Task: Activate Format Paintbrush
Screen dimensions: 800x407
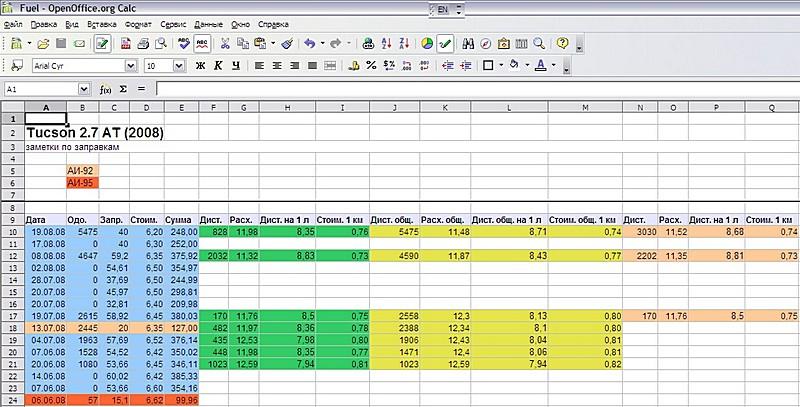Action: coord(287,44)
